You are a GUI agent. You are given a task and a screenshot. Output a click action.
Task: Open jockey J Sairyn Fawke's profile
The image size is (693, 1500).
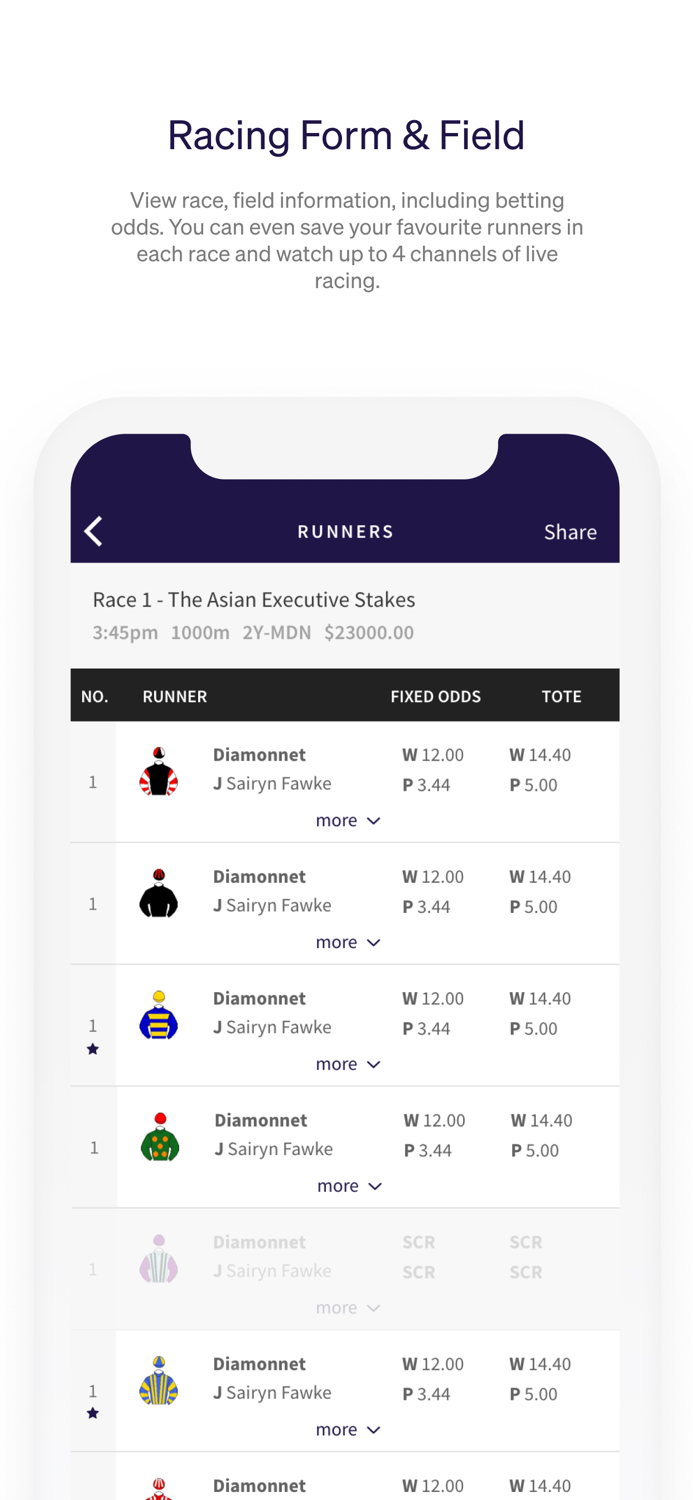click(270, 783)
